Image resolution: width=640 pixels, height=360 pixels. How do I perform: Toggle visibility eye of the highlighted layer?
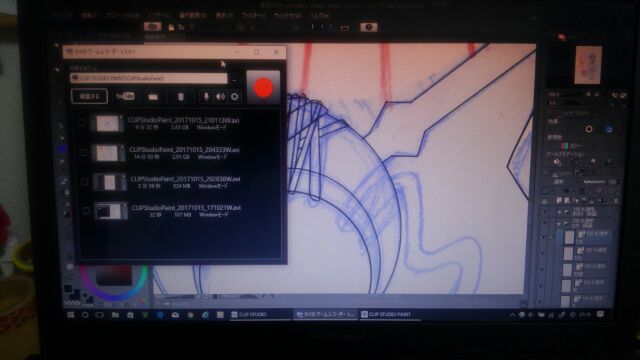(543, 237)
